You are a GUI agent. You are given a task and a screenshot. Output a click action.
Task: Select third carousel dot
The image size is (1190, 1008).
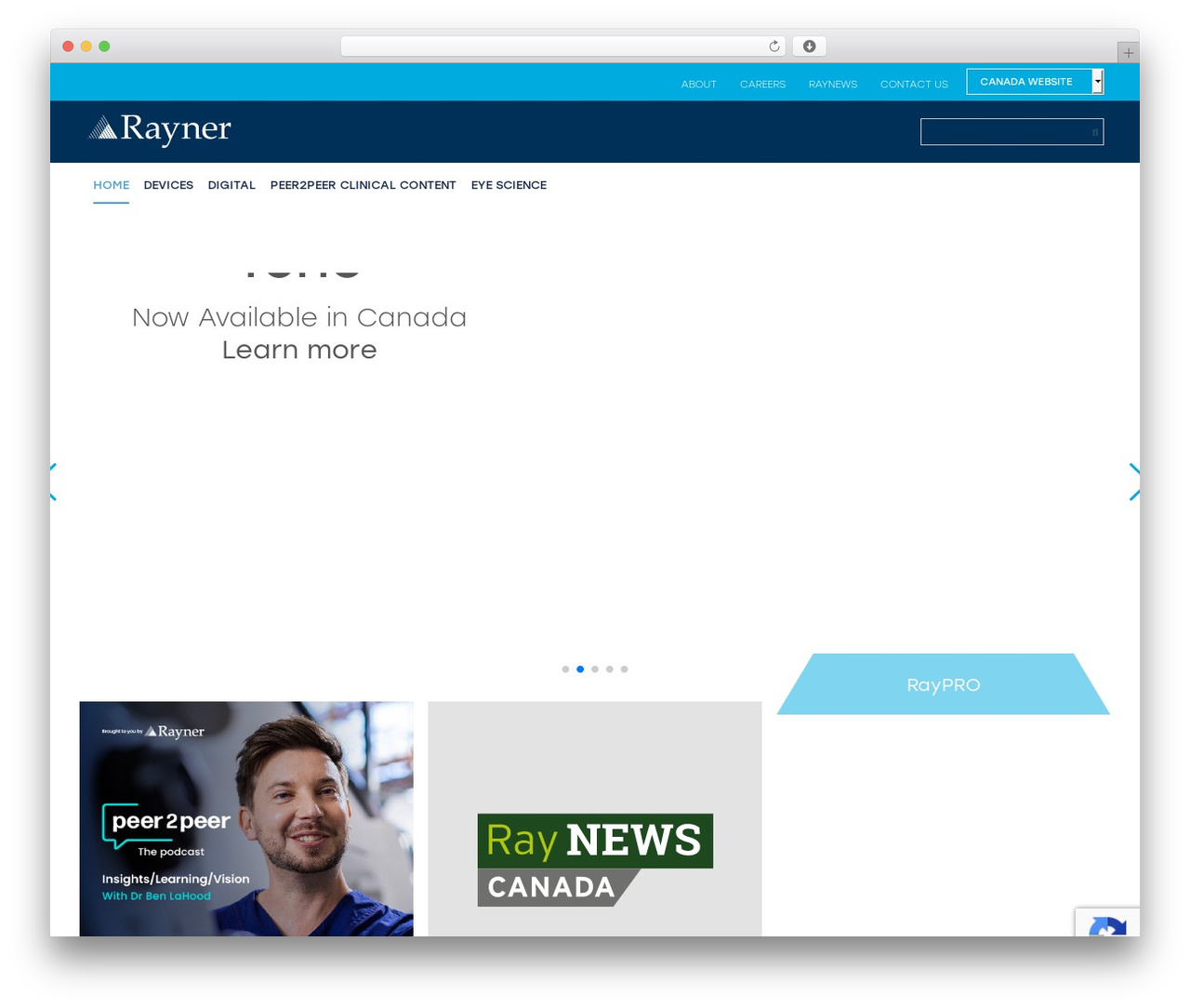pyautogui.click(x=595, y=669)
